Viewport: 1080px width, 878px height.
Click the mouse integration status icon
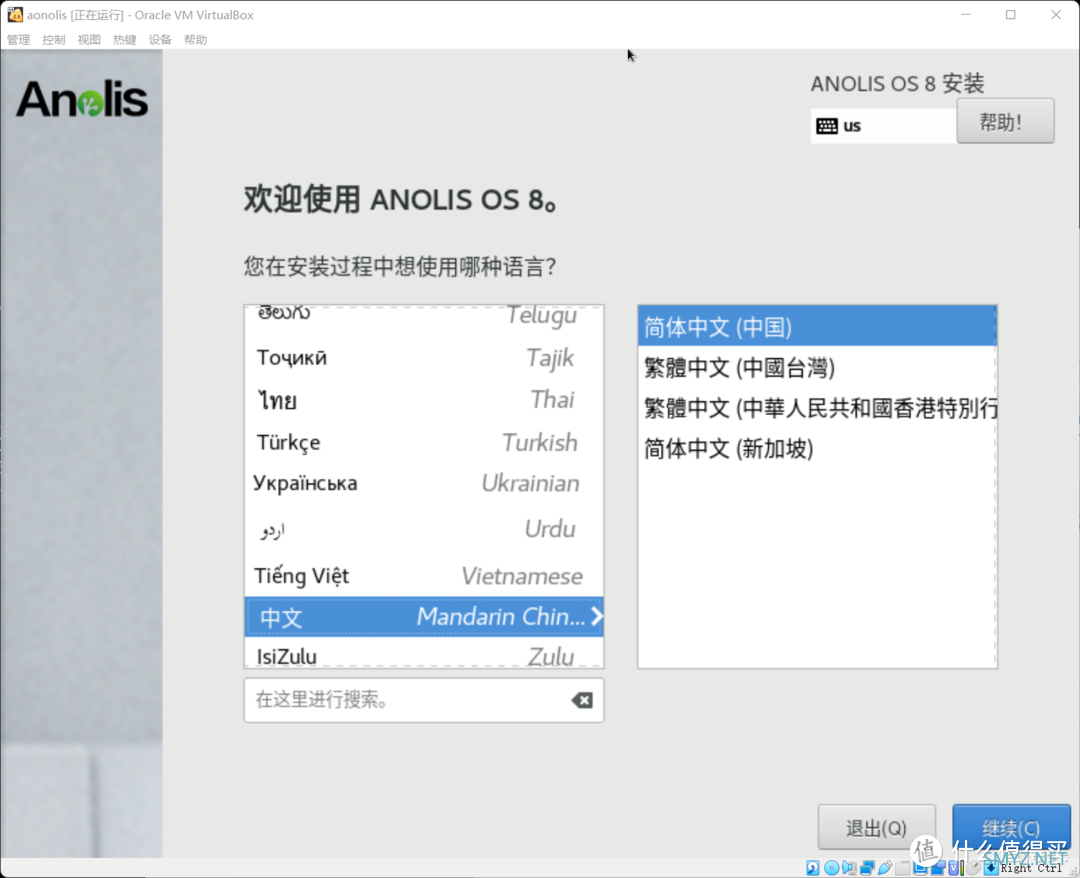point(973,868)
